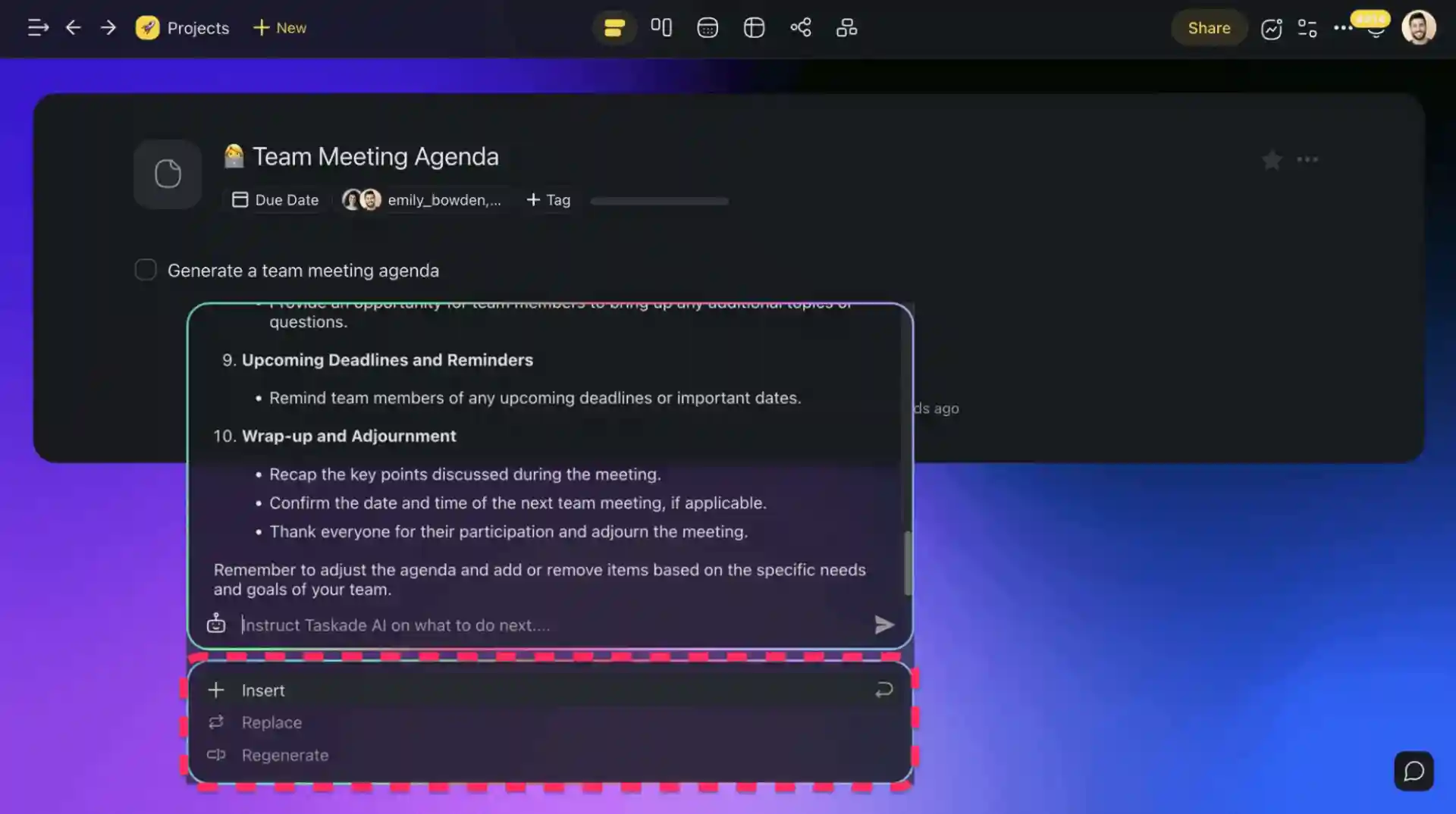Viewport: 1456px width, 814px height.
Task: Open the top bar more options menu
Action: [1342, 28]
